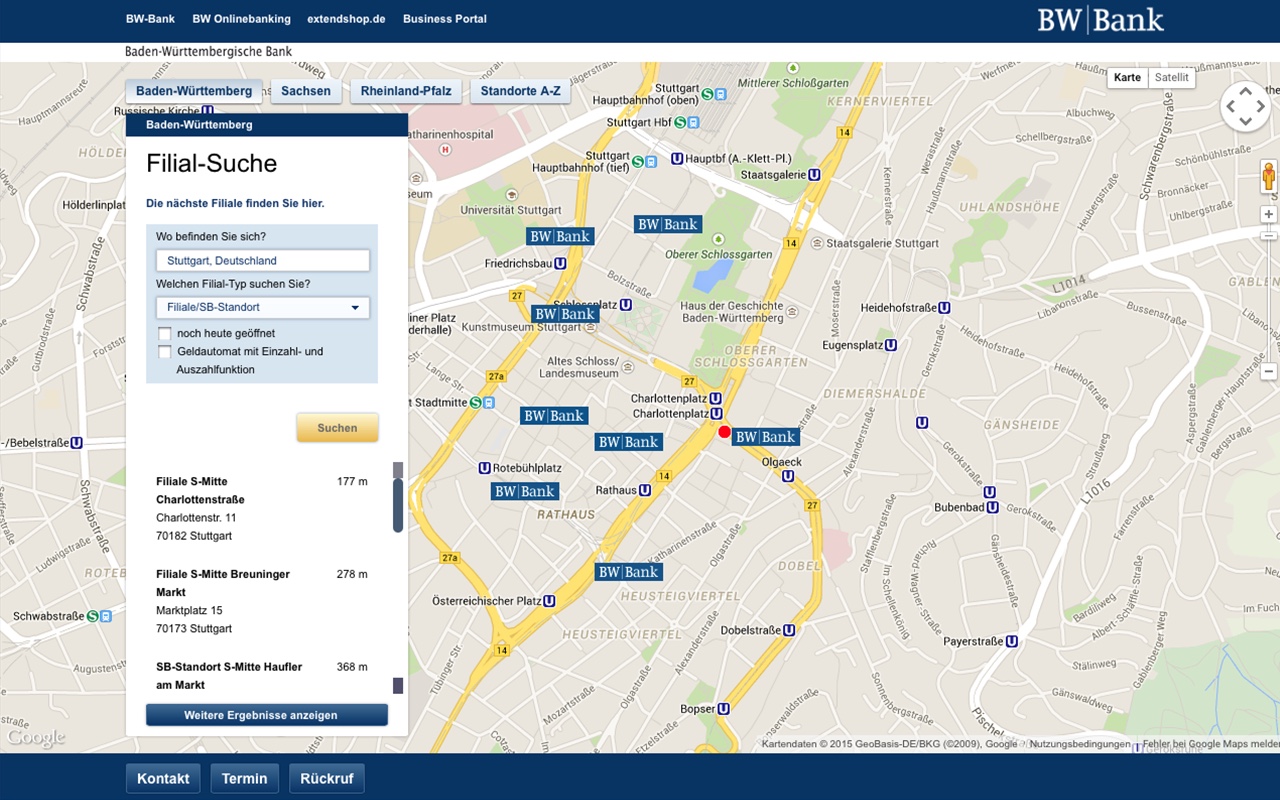This screenshot has height=800, width=1280.
Task: Switch map to Satellit view
Action: [x=1171, y=78]
